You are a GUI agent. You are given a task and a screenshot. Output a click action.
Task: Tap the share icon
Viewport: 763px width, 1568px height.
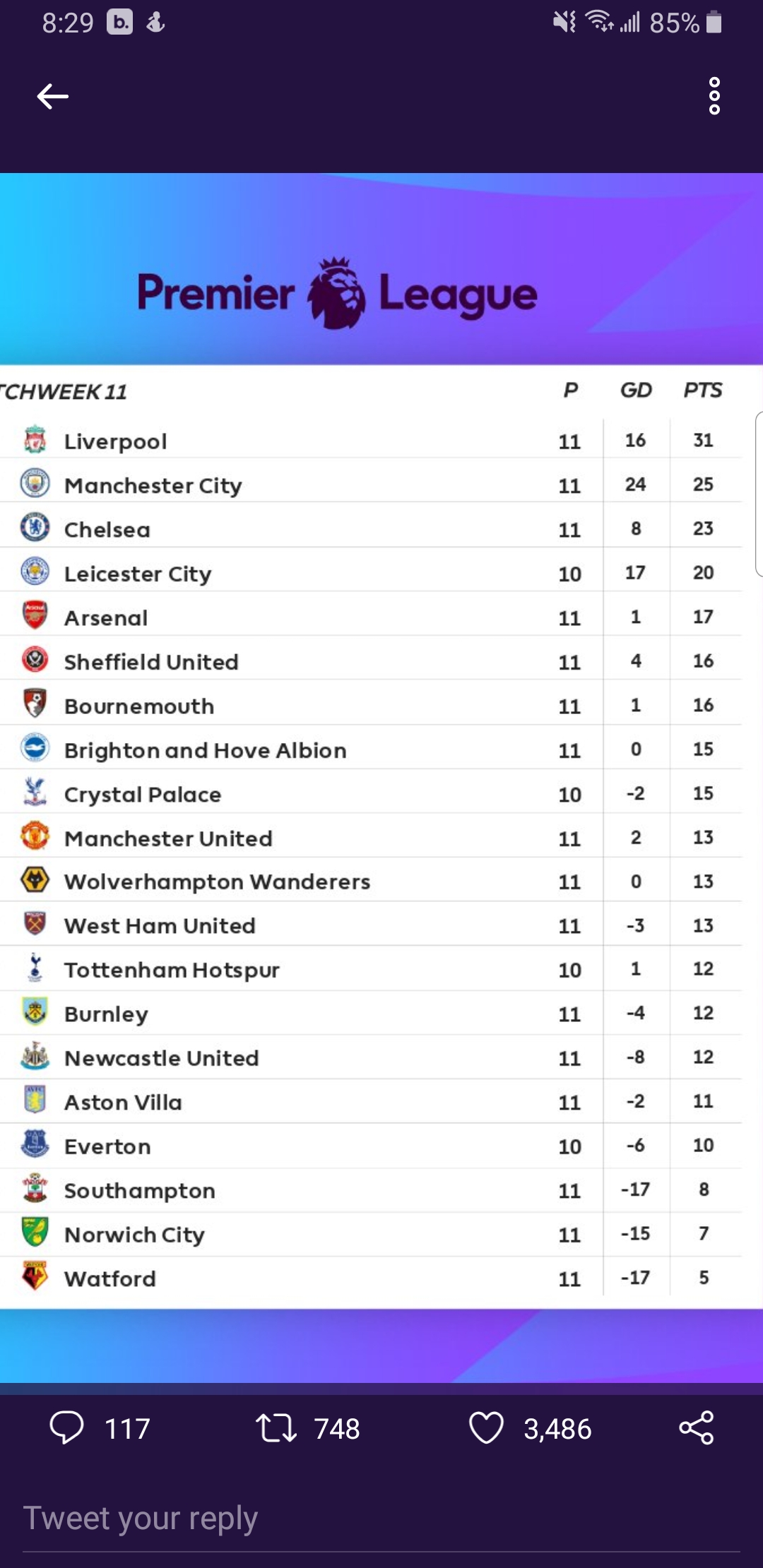697,1428
